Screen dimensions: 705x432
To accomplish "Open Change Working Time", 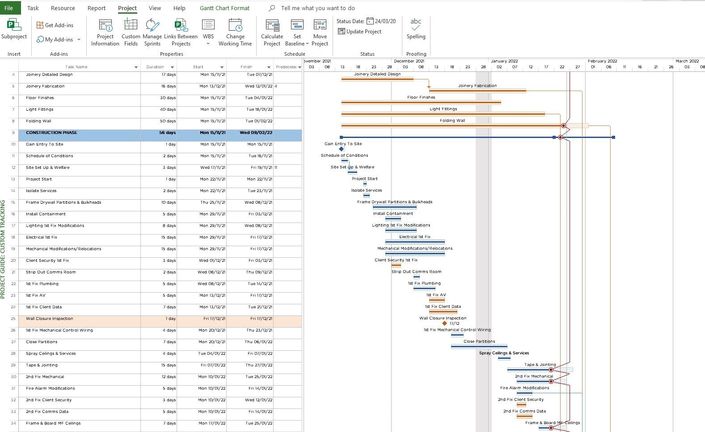I will click(x=235, y=32).
